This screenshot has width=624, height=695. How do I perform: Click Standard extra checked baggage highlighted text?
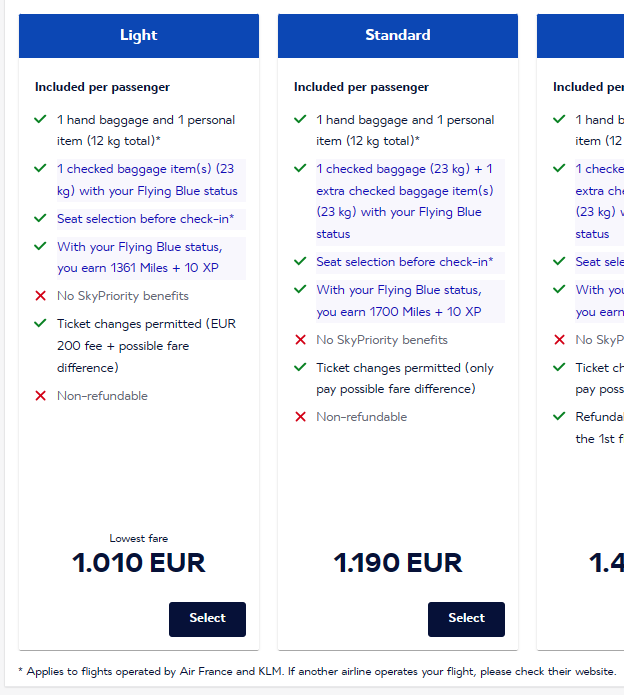point(405,201)
